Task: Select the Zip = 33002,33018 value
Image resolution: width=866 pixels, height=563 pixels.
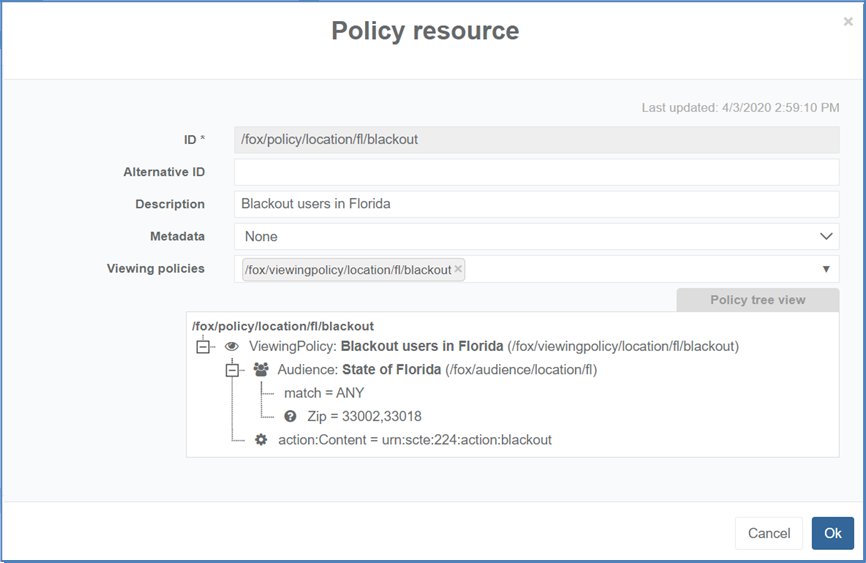Action: tap(365, 416)
